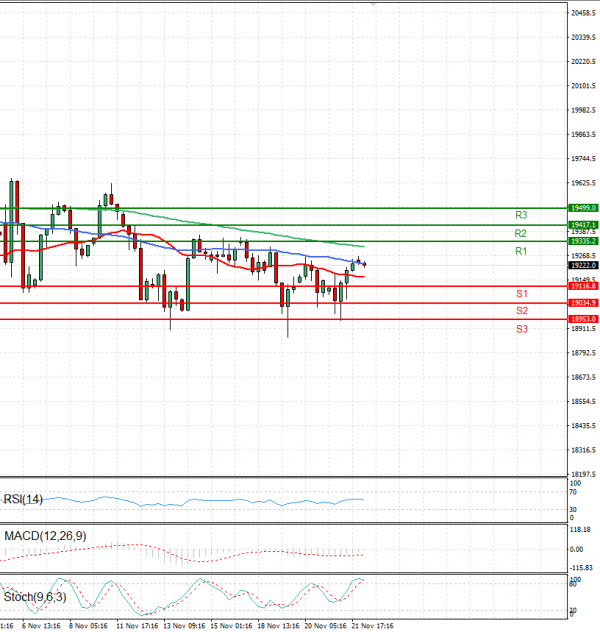Click the current price tag 19222.0
This screenshot has height=632, width=600.
coord(583,265)
